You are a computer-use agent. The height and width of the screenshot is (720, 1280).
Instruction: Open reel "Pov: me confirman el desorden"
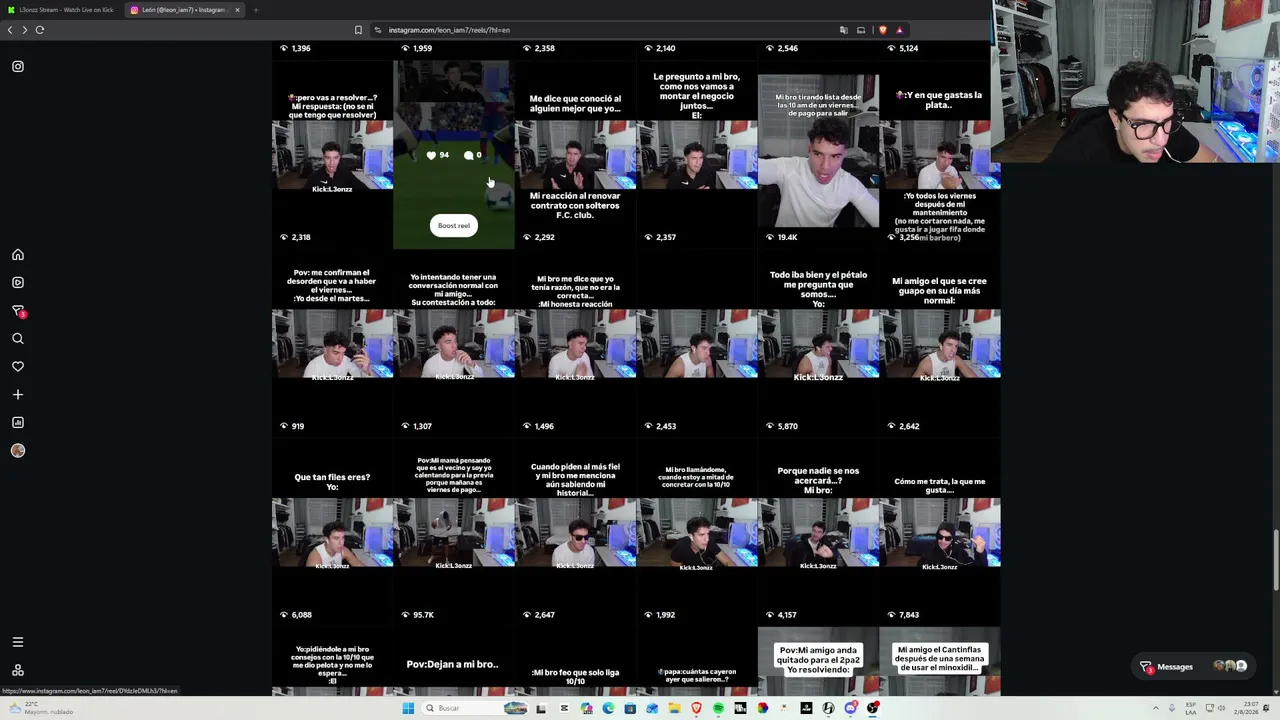332,341
